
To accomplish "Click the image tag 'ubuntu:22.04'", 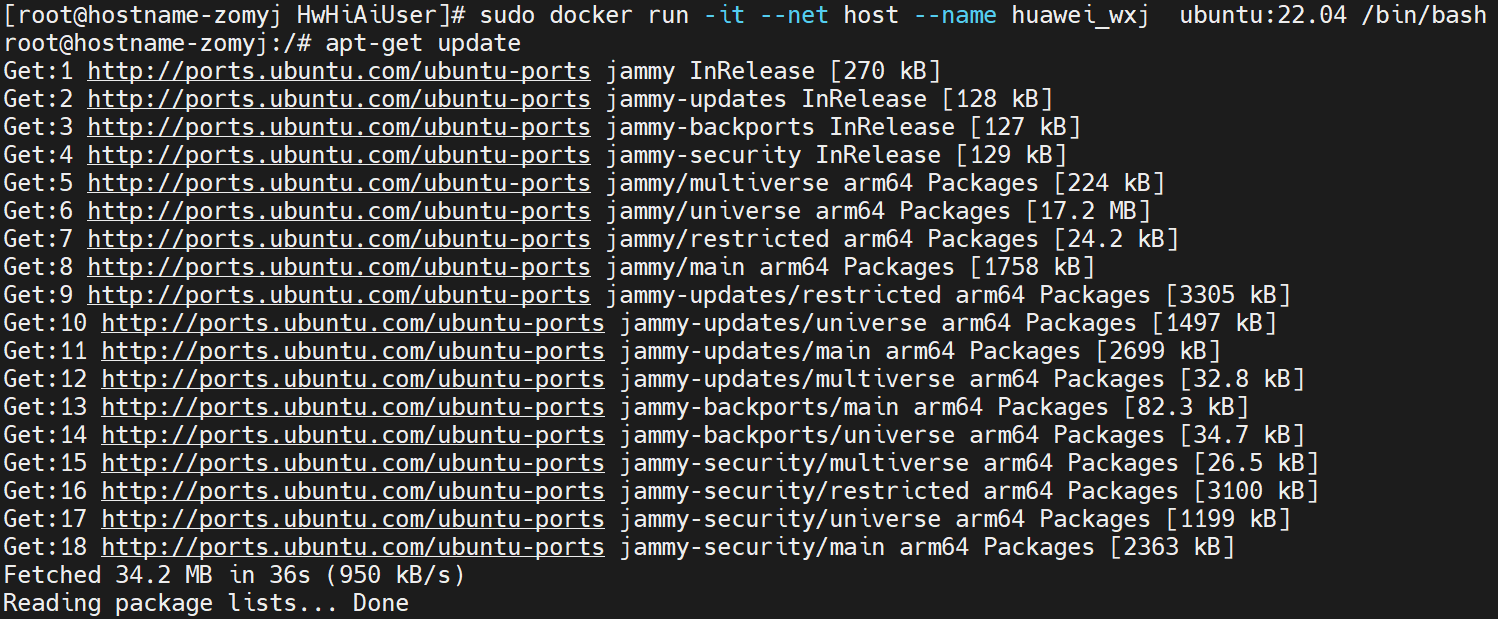I will (1263, 15).
